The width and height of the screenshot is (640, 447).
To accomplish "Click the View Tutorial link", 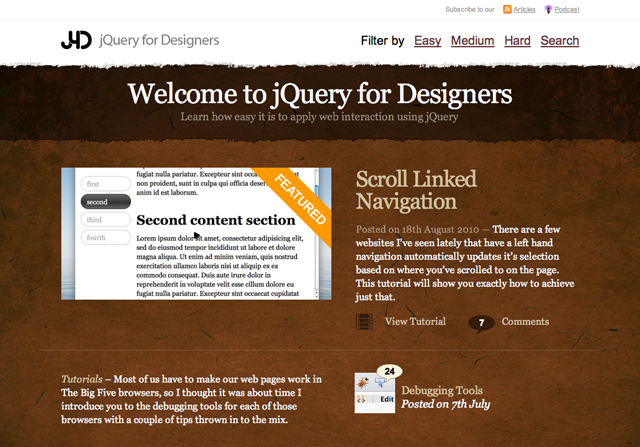I will point(415,322).
